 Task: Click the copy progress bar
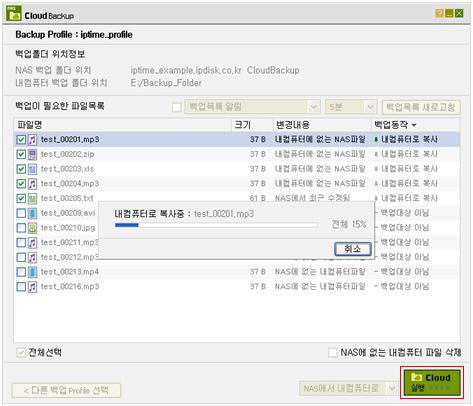coord(216,225)
